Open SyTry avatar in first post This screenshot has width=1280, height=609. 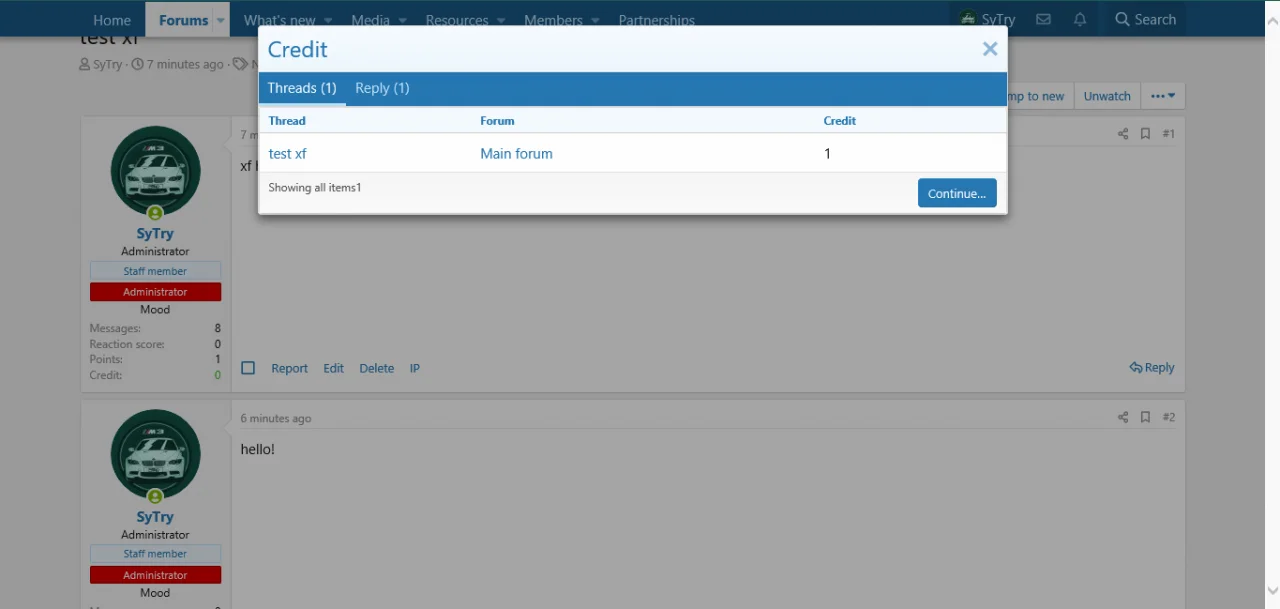[x=155, y=171]
